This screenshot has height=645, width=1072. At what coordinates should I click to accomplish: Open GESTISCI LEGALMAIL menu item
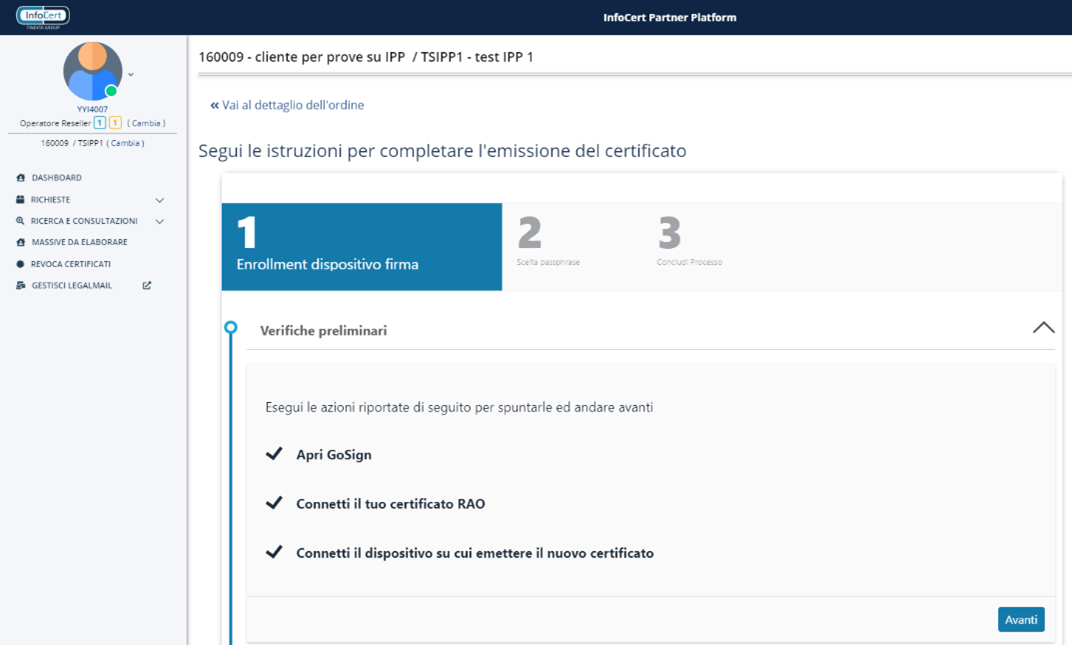point(72,285)
